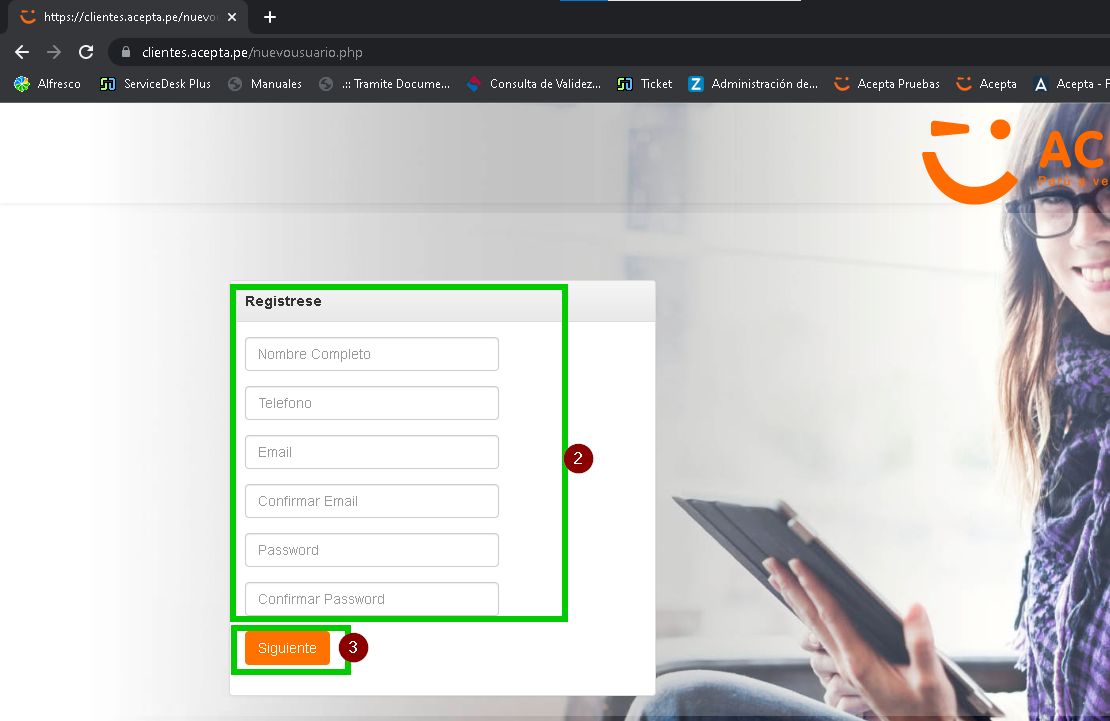Open the Alfresco bookmark

pos(47,84)
